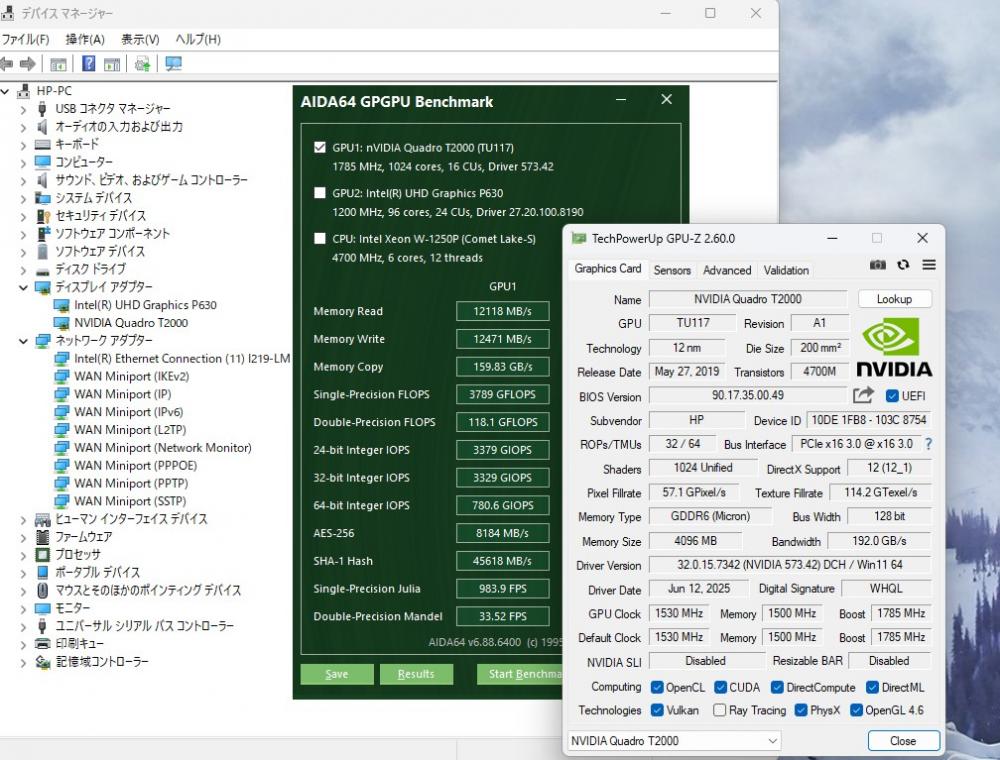
Task: Switch to the Advanced tab in GPU-Z
Action: click(x=727, y=270)
